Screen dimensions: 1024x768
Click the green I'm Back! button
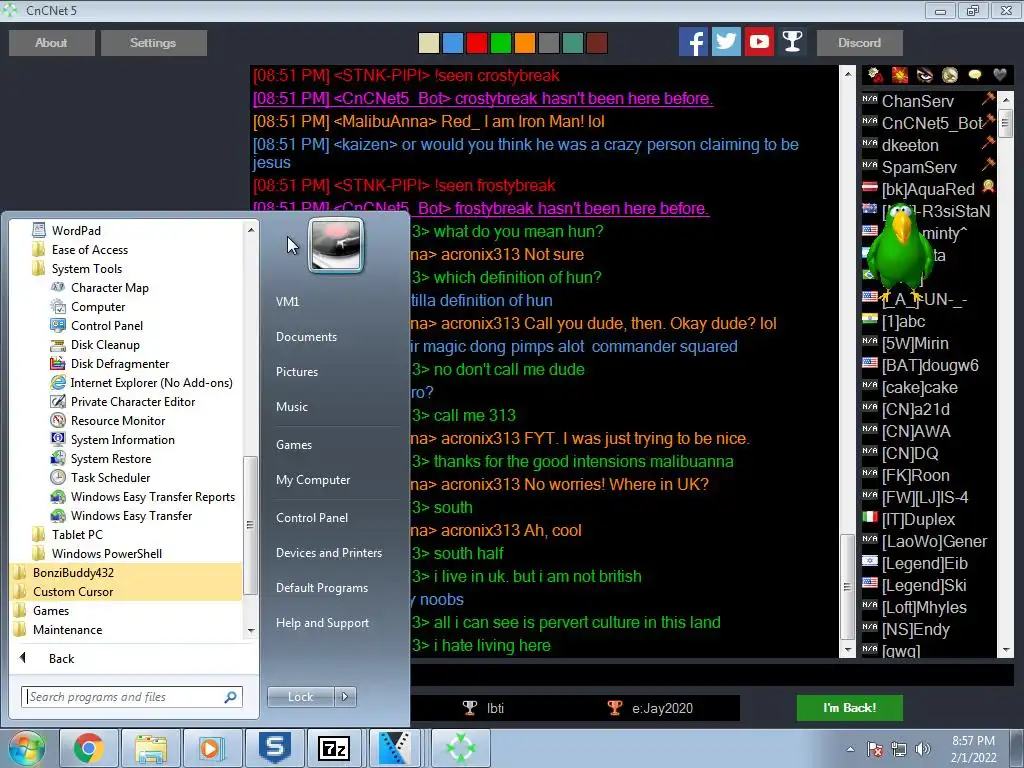[849, 708]
